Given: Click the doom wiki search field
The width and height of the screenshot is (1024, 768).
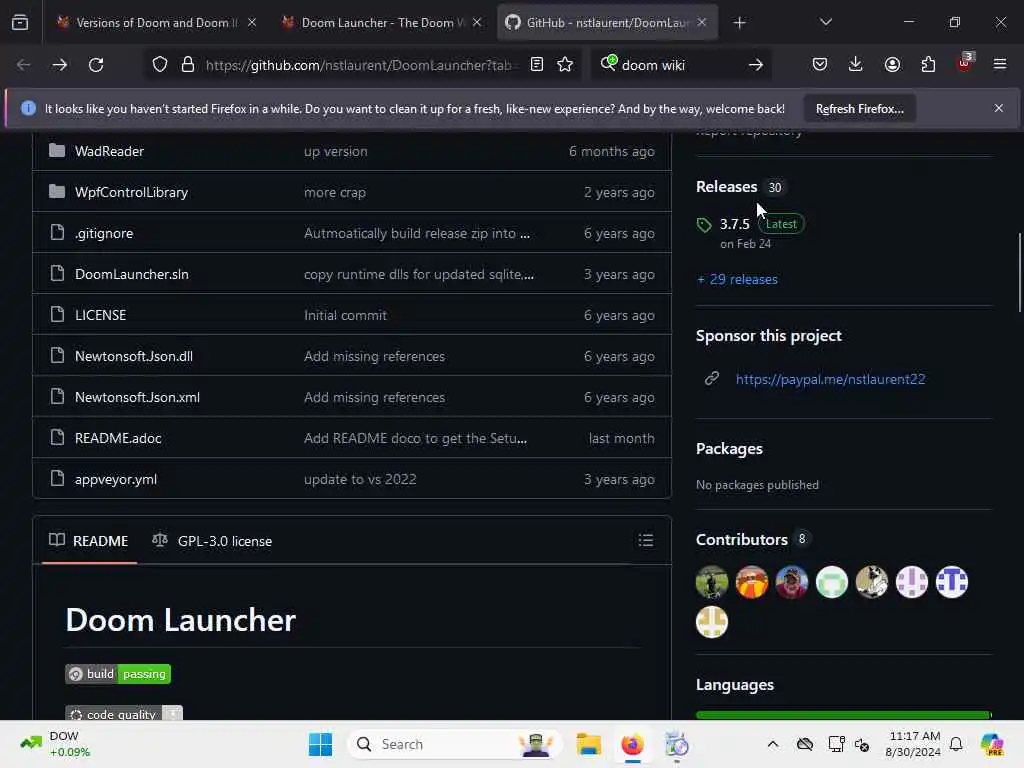Looking at the screenshot, I should tap(679, 65).
